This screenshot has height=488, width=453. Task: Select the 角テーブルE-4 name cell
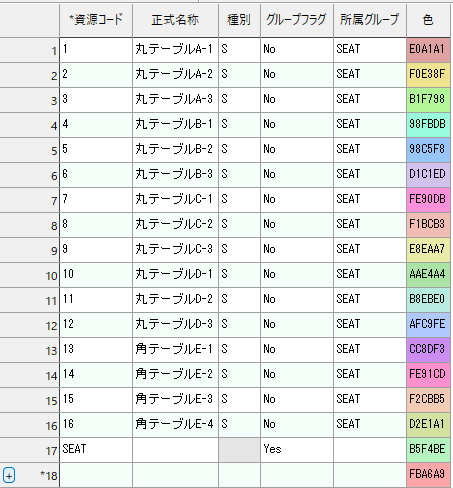[x=175, y=424]
